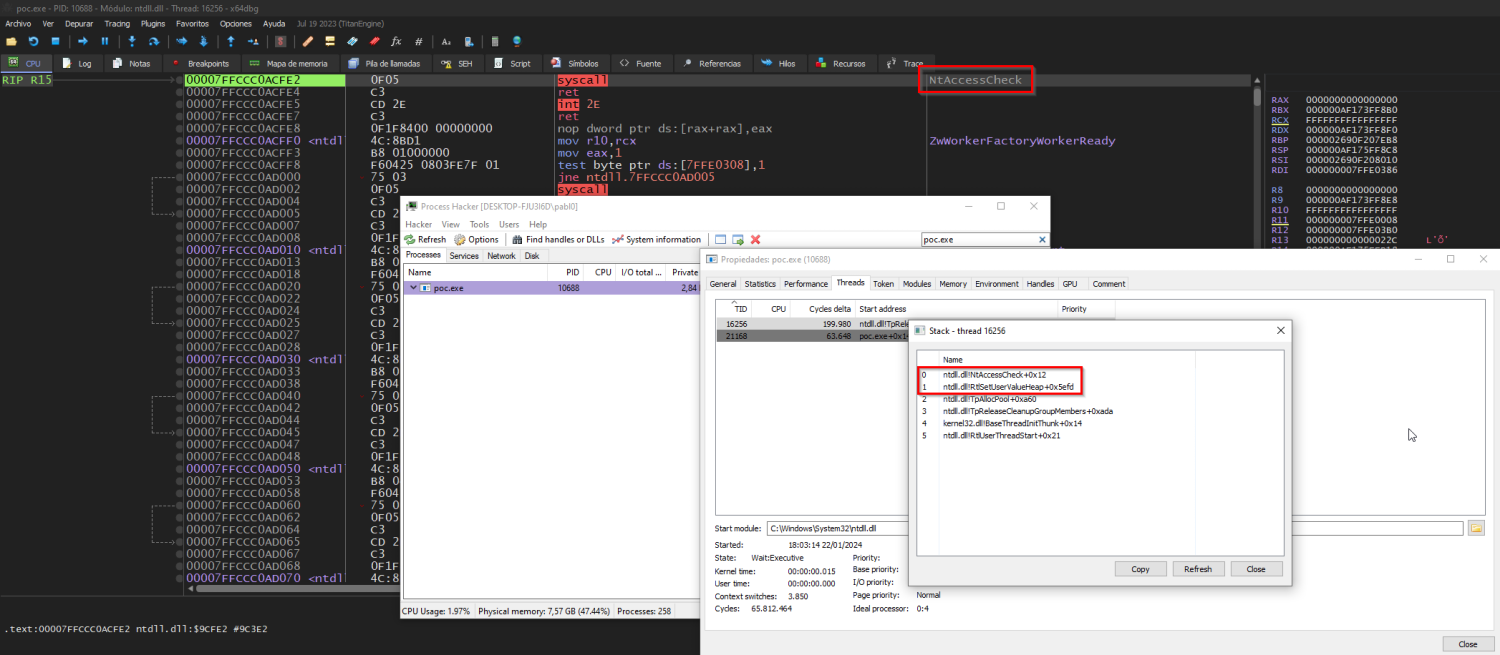1500x655 pixels.
Task: Click the restart debugging icon in x64dbg
Action: point(33,41)
